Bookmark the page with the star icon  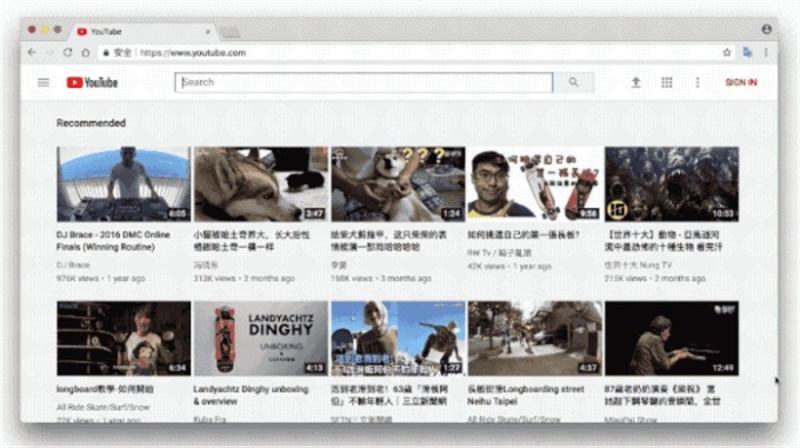(x=727, y=52)
